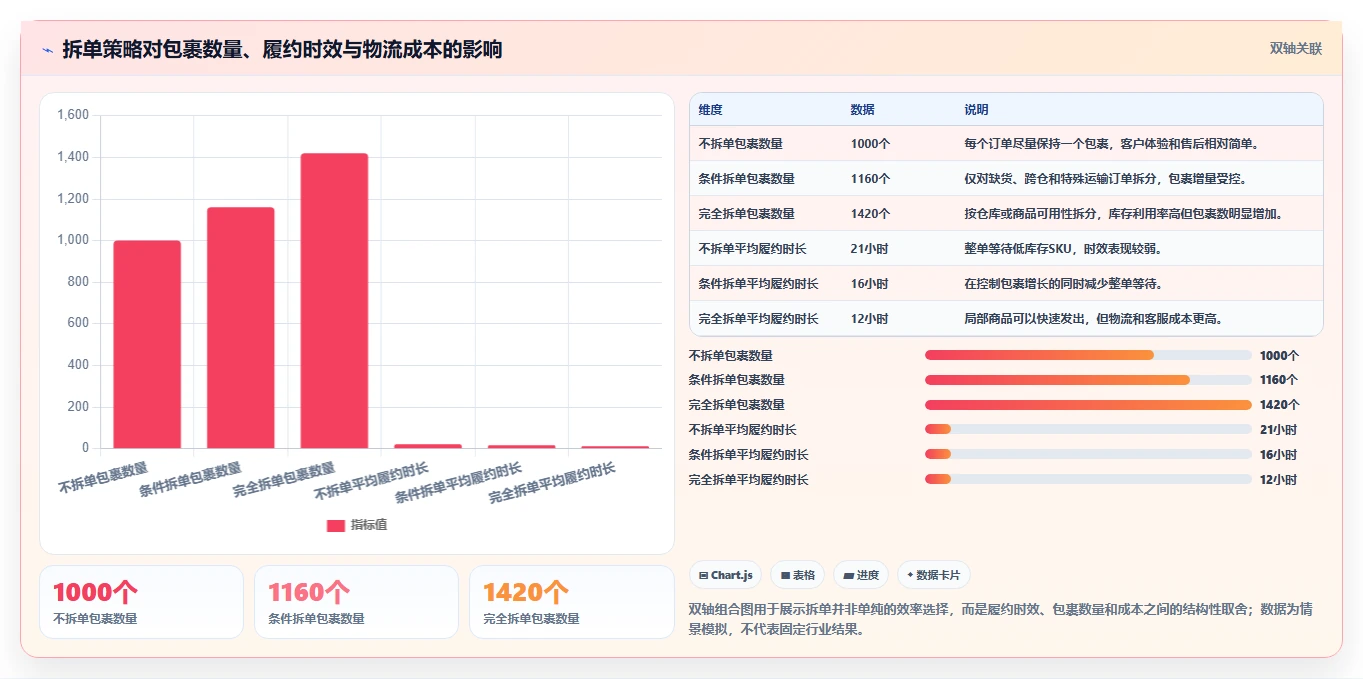Click the 不拆单平均履约时长 chart bar
The height and width of the screenshot is (679, 1363).
[x=428, y=446]
